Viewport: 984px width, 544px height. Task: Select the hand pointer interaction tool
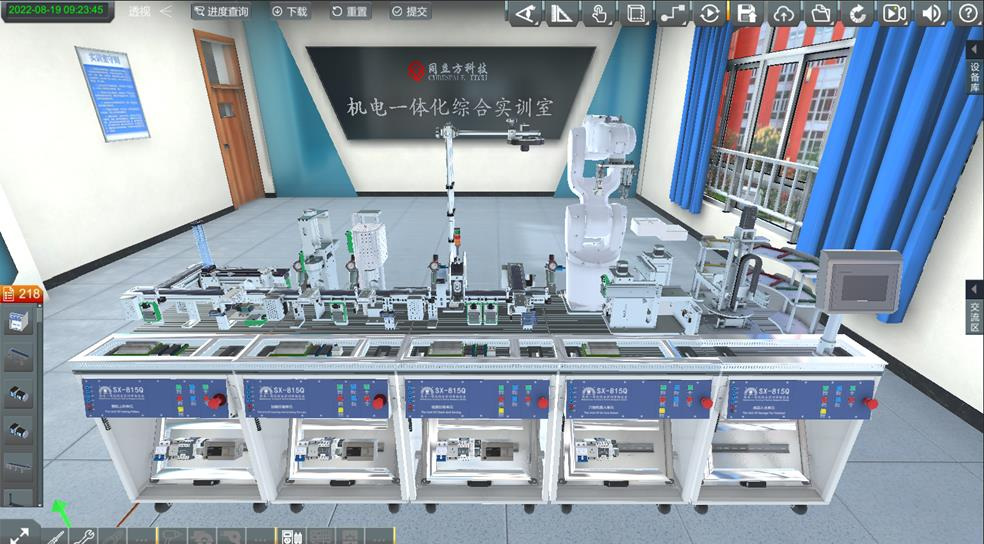tap(599, 13)
